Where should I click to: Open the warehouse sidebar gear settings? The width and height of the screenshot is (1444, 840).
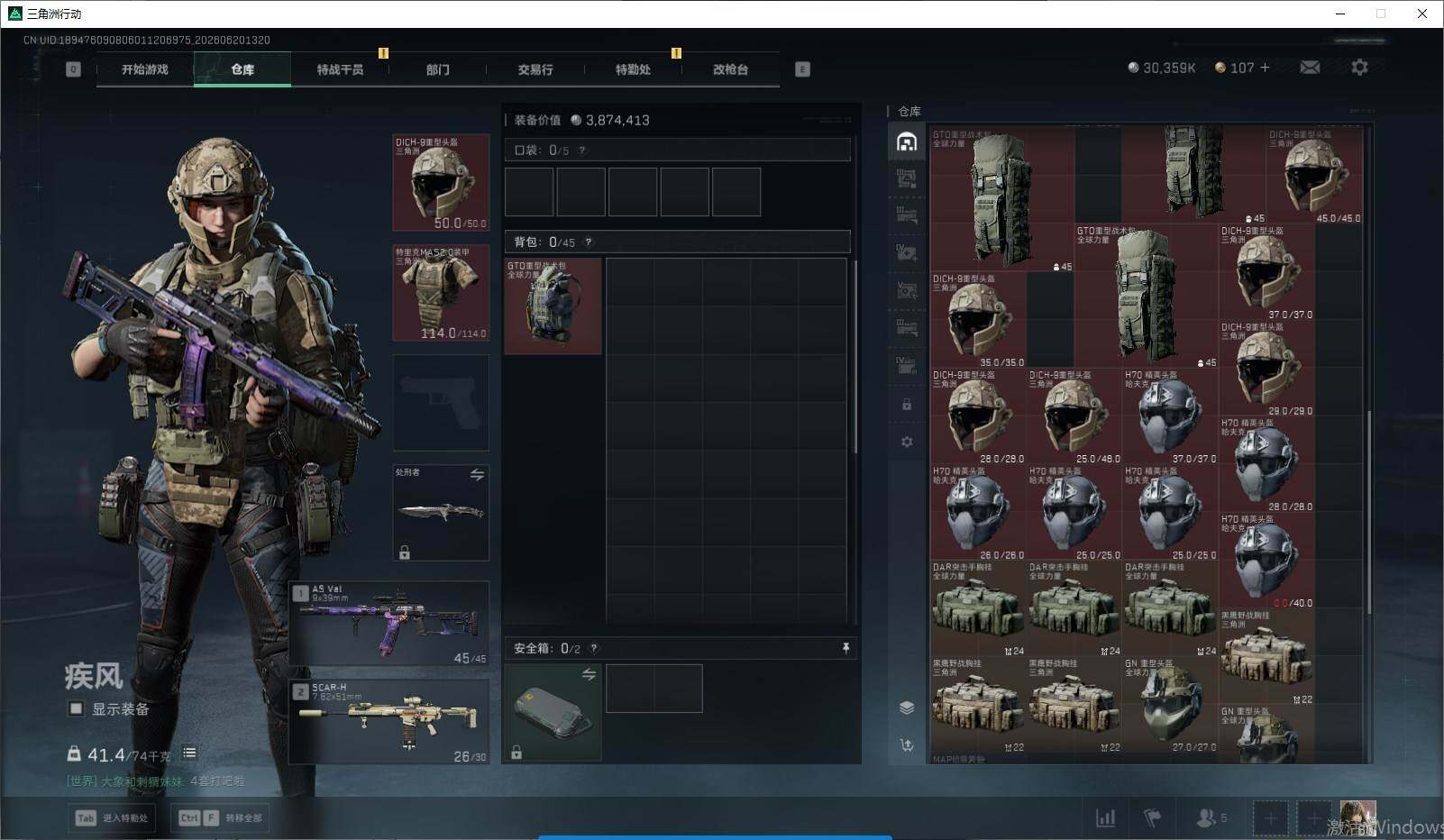pyautogui.click(x=907, y=442)
